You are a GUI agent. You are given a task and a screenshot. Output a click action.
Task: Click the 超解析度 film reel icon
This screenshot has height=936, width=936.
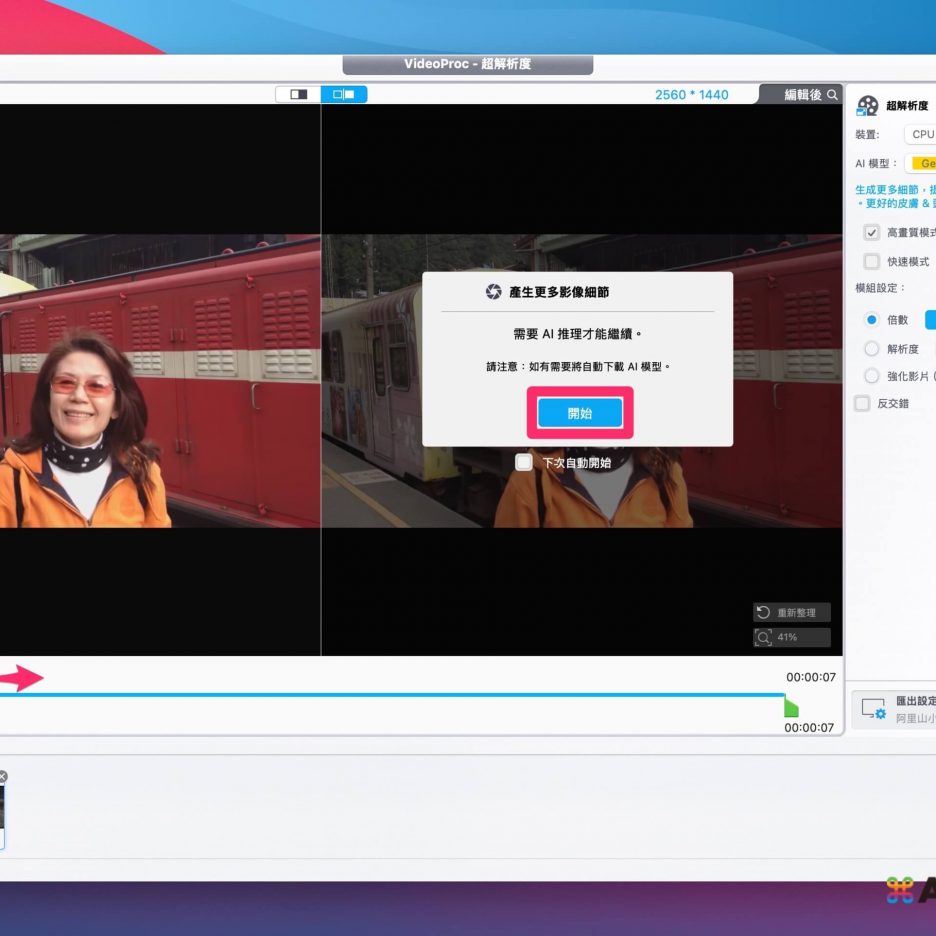[867, 105]
